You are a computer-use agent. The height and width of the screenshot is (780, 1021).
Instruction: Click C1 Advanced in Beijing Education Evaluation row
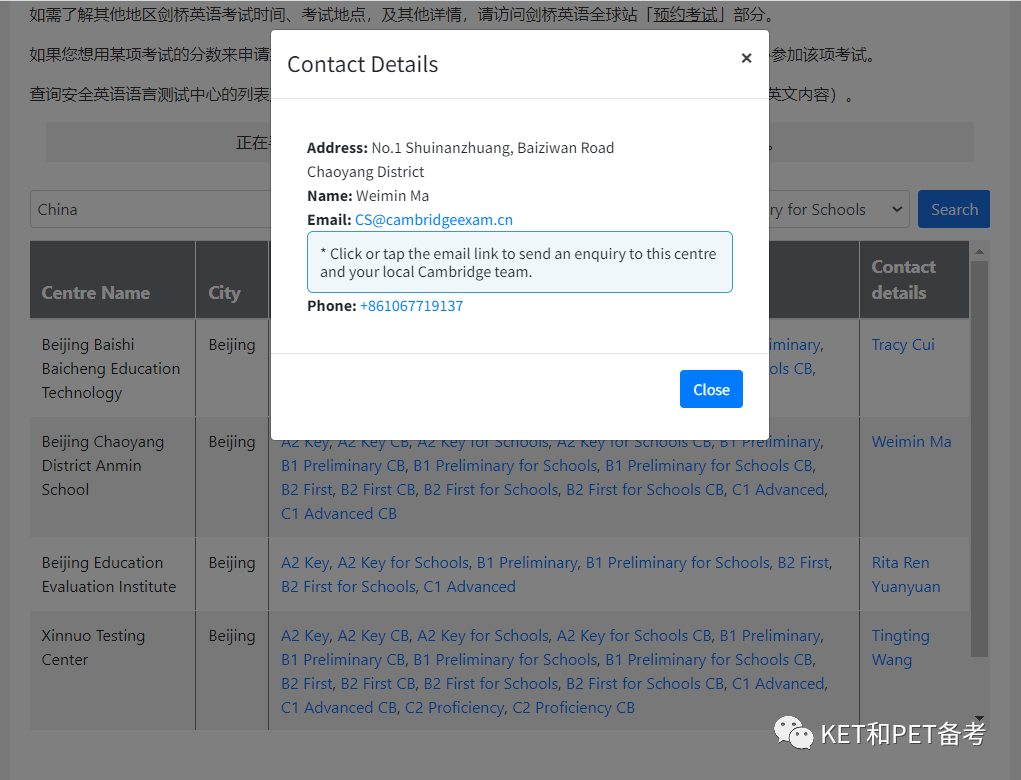point(469,587)
